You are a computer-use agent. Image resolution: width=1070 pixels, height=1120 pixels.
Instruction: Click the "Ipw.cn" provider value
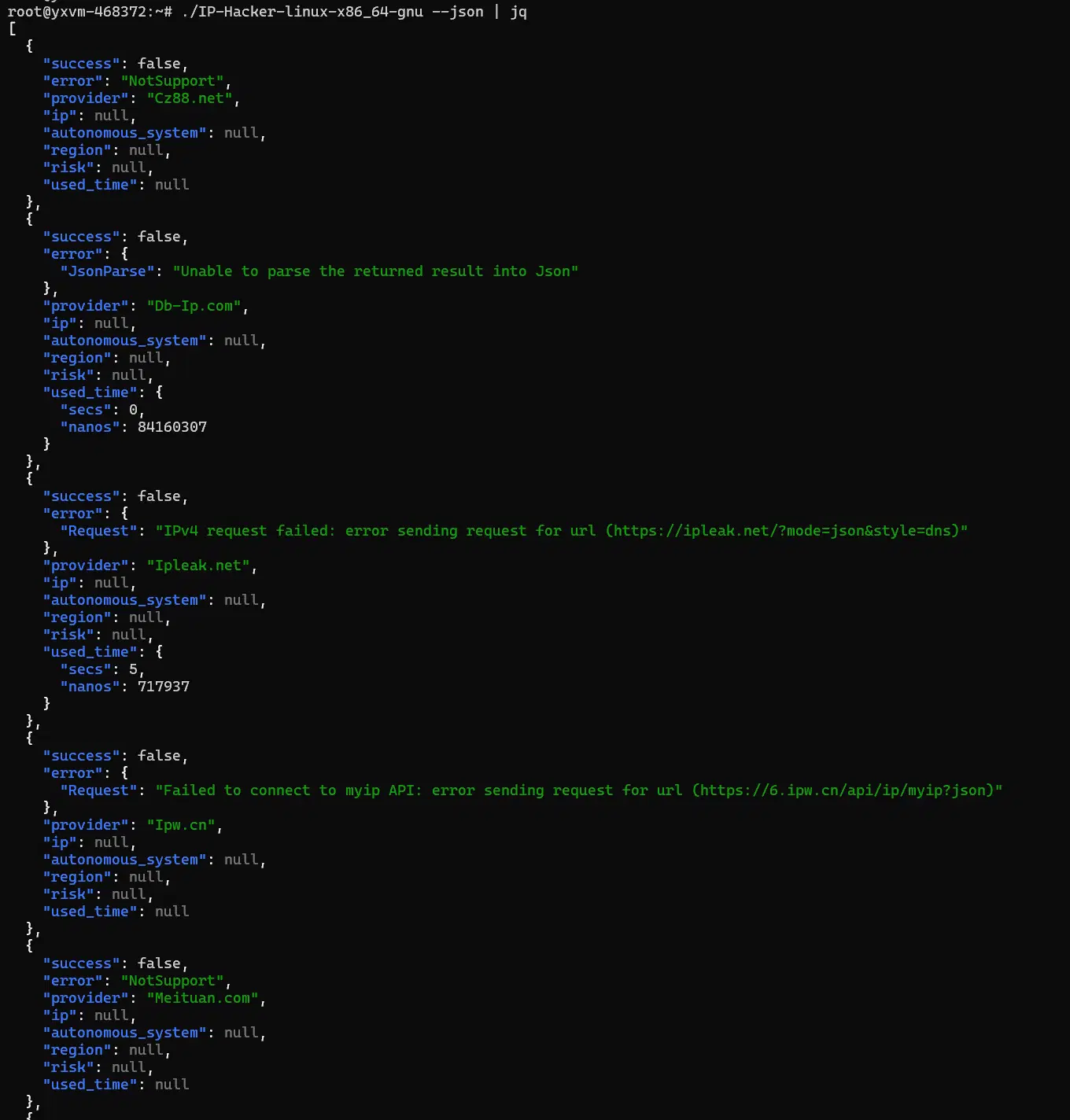coord(181,825)
